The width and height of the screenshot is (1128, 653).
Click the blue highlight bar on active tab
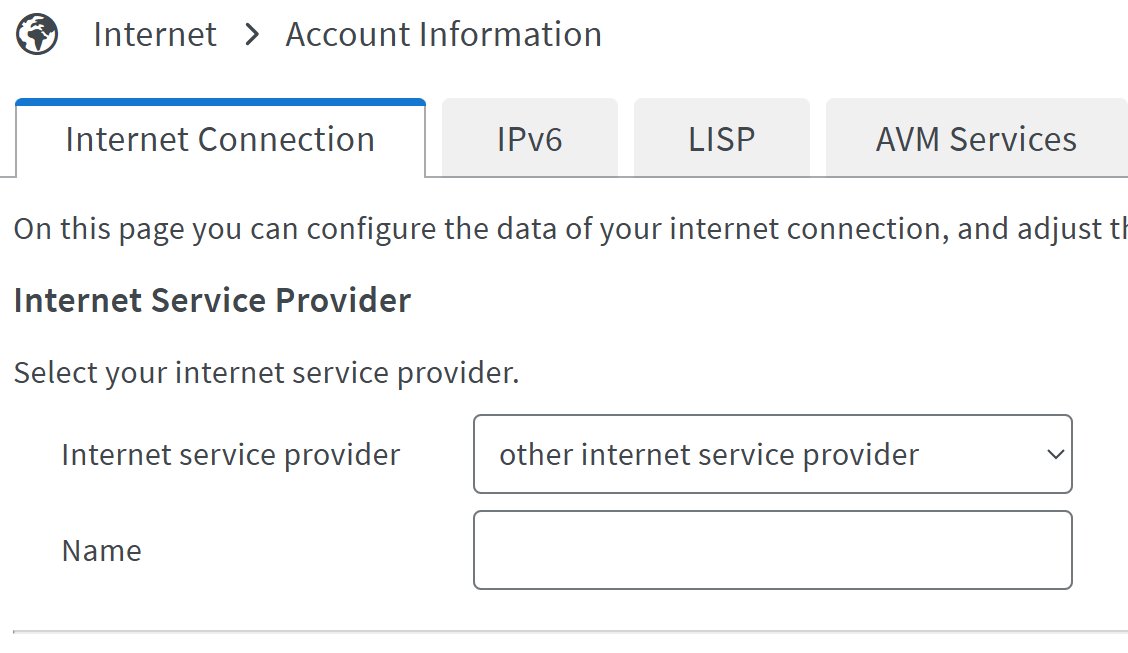pos(220,102)
